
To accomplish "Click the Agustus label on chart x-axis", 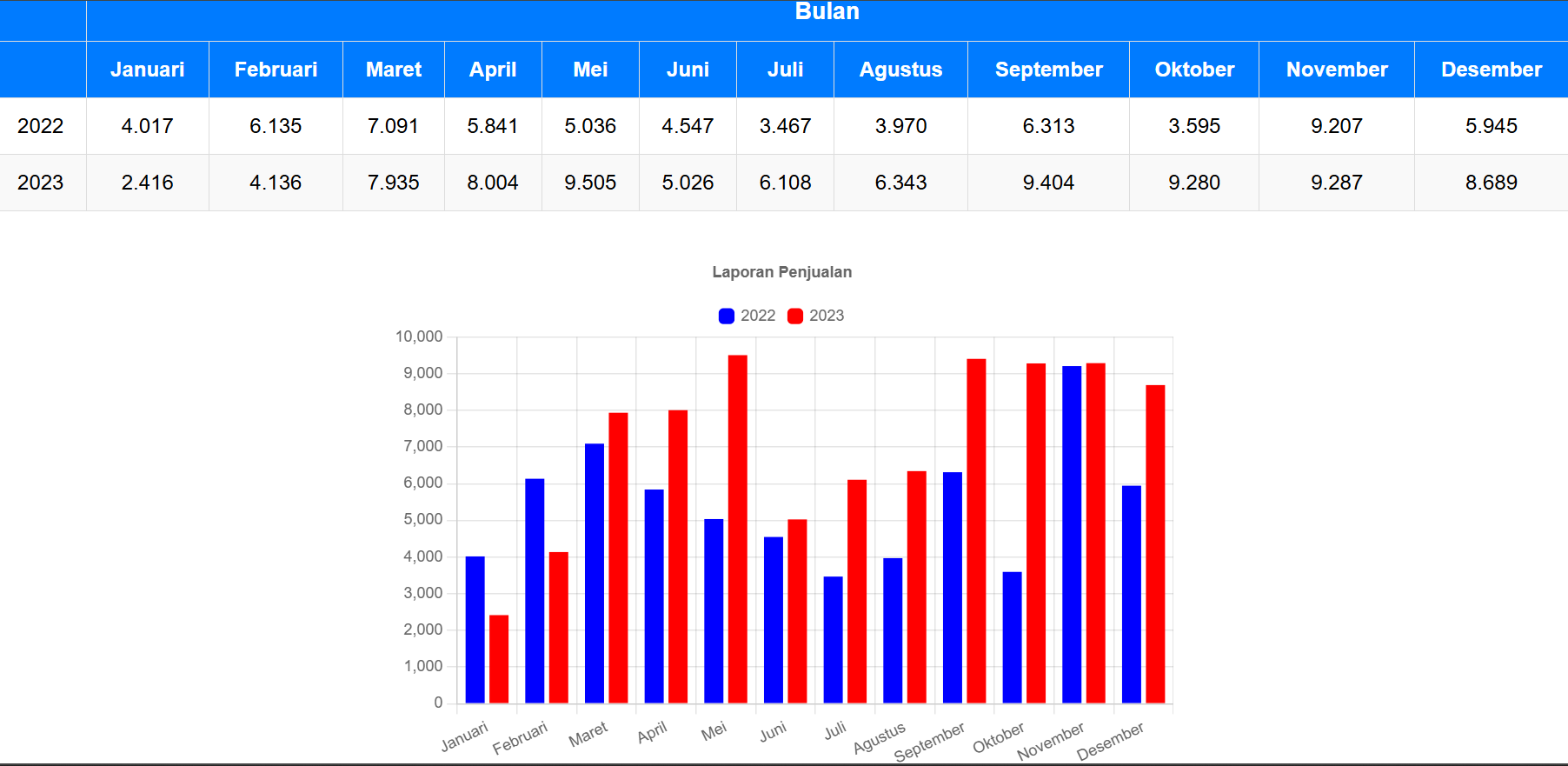I will pos(880,737).
